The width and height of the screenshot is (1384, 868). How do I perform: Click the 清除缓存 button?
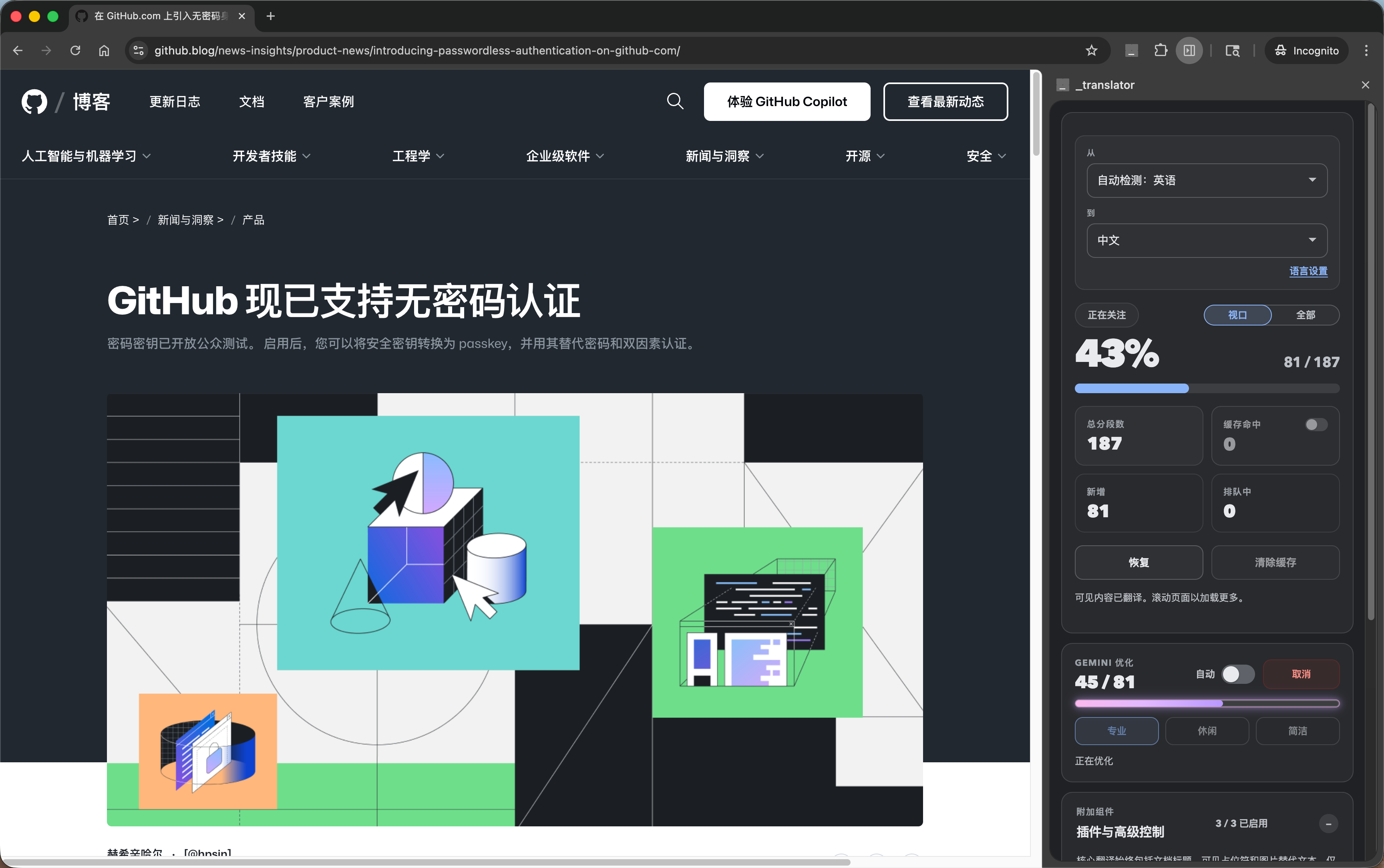pos(1275,562)
